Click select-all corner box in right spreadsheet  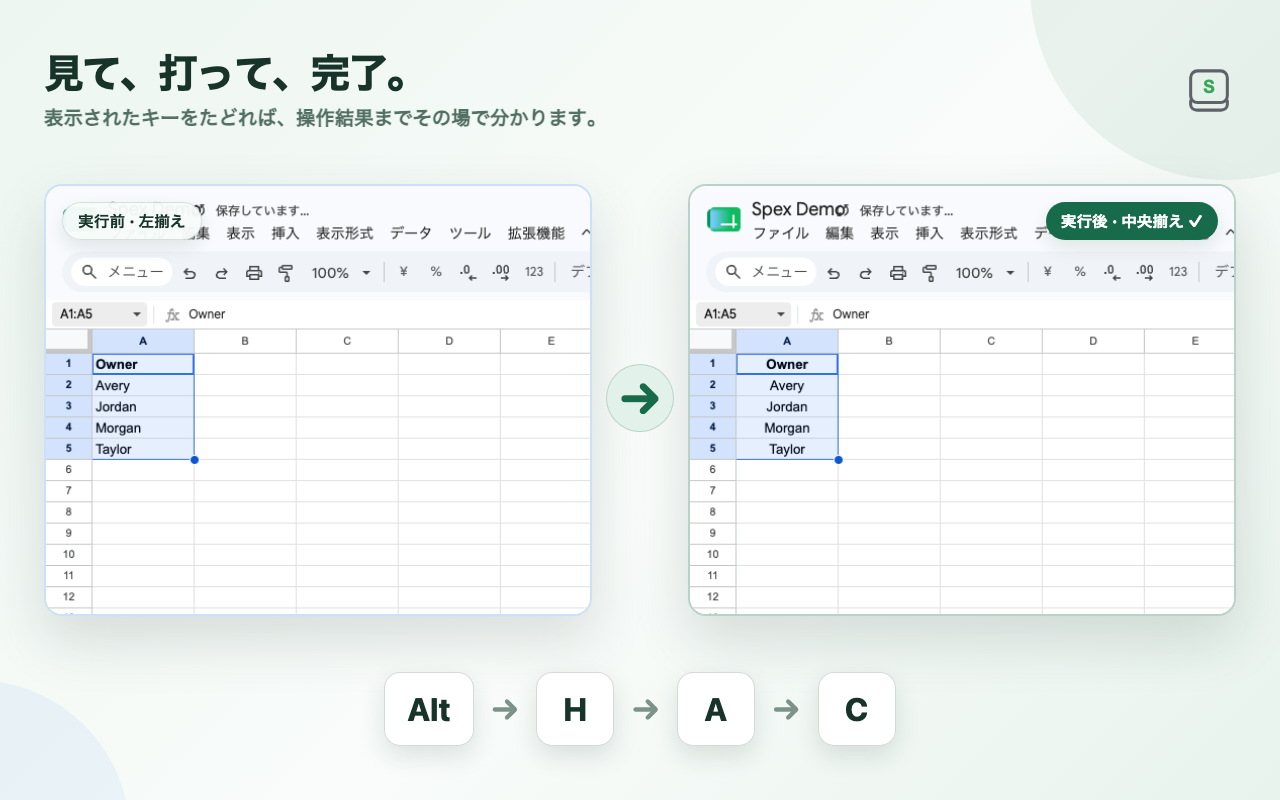(713, 341)
